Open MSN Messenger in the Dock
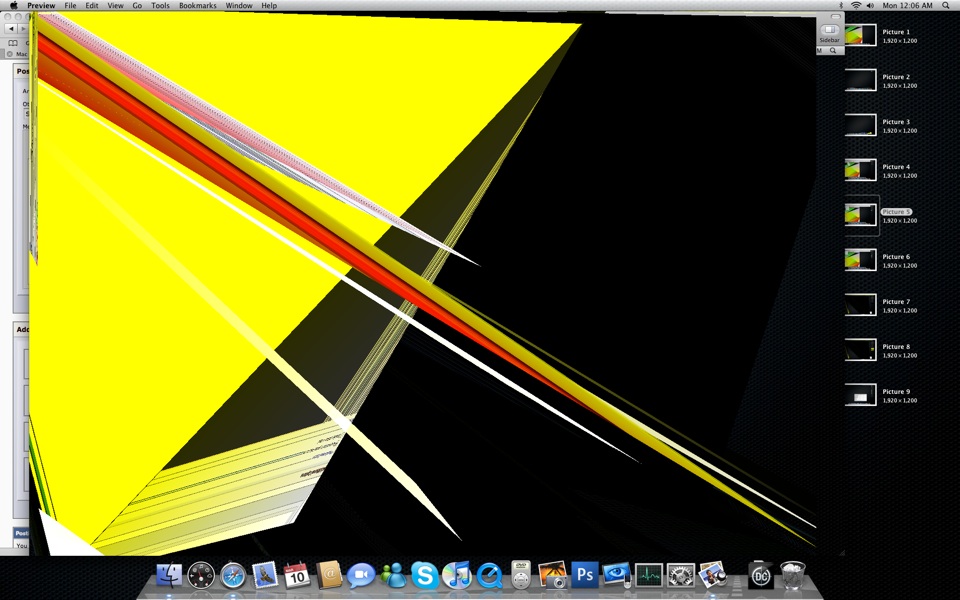This screenshot has height=600, width=960. (392, 576)
